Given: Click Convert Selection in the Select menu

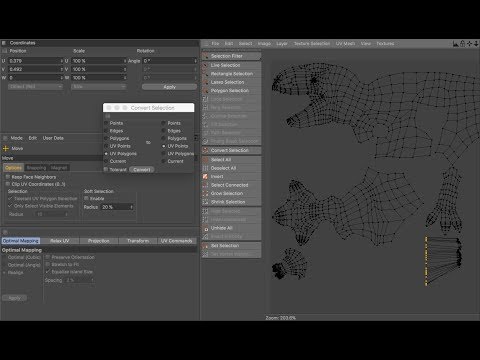Looking at the screenshot, I should pos(231,150).
